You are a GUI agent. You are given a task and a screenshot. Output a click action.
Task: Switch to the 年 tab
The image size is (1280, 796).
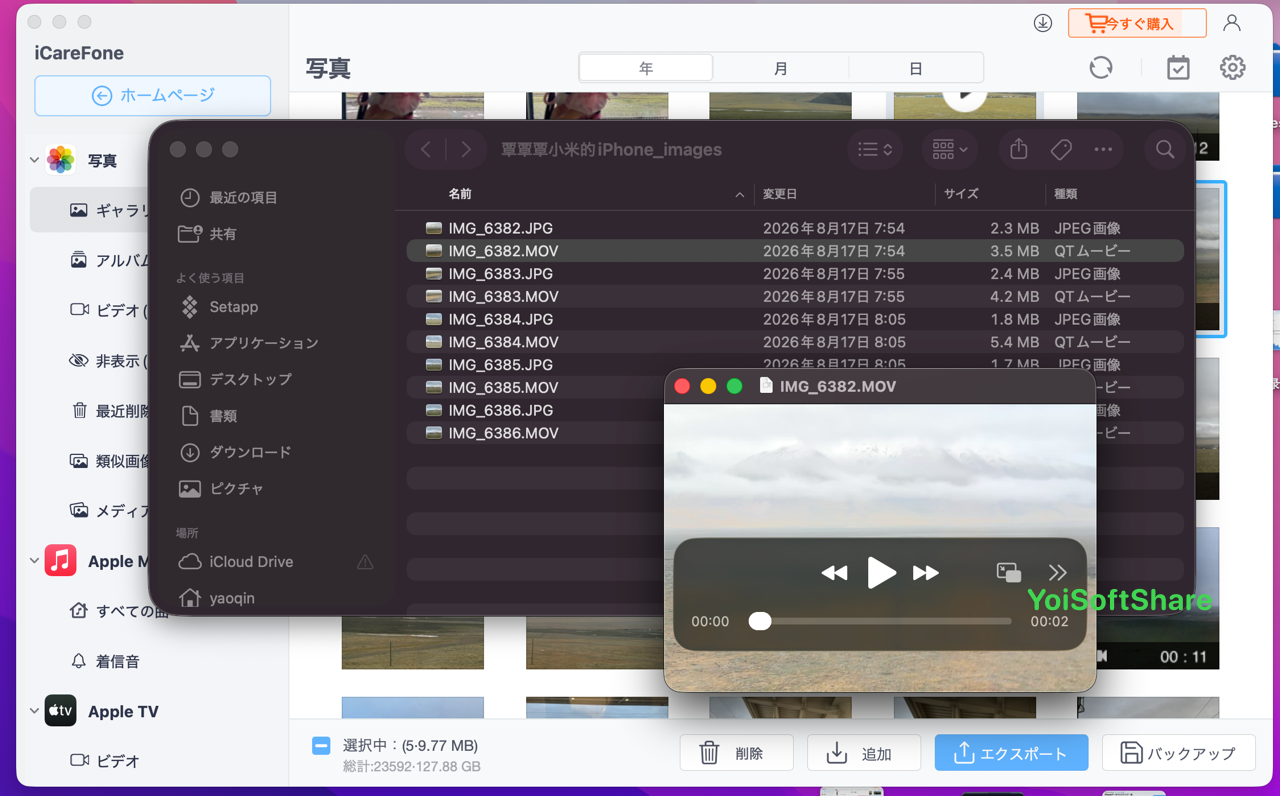pyautogui.click(x=646, y=68)
